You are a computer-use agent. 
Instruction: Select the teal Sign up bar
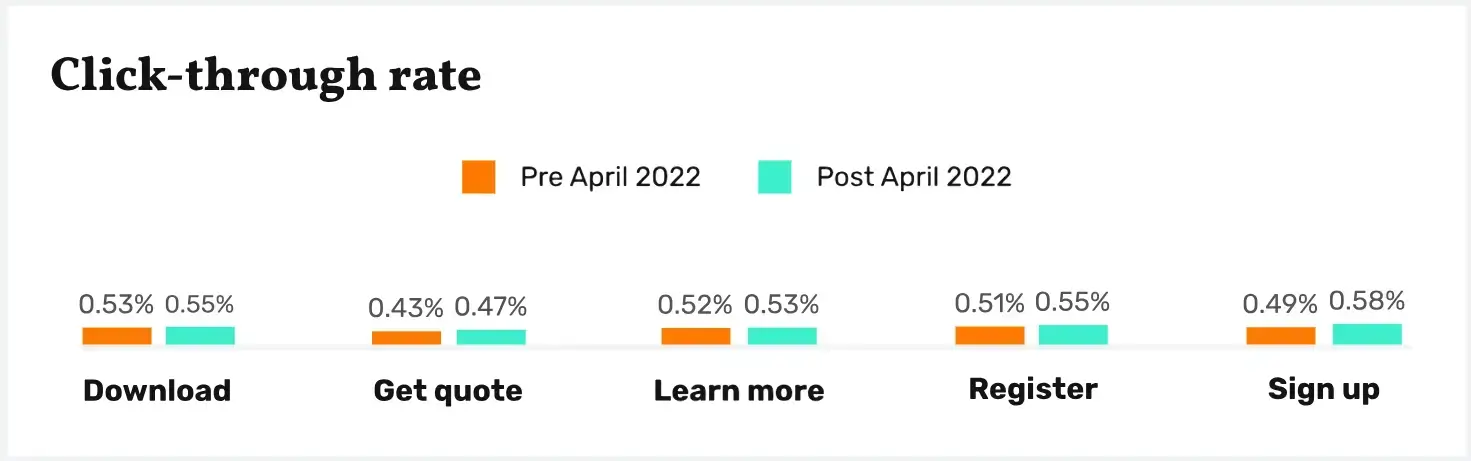(1367, 334)
